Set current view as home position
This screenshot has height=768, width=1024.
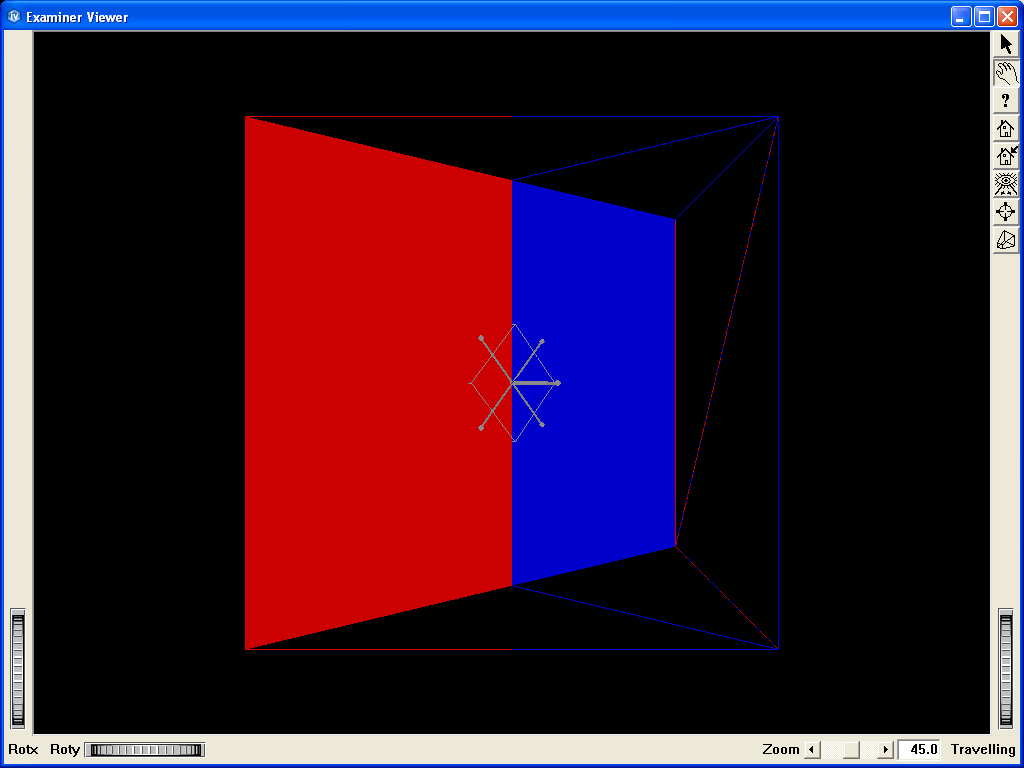tap(1005, 156)
